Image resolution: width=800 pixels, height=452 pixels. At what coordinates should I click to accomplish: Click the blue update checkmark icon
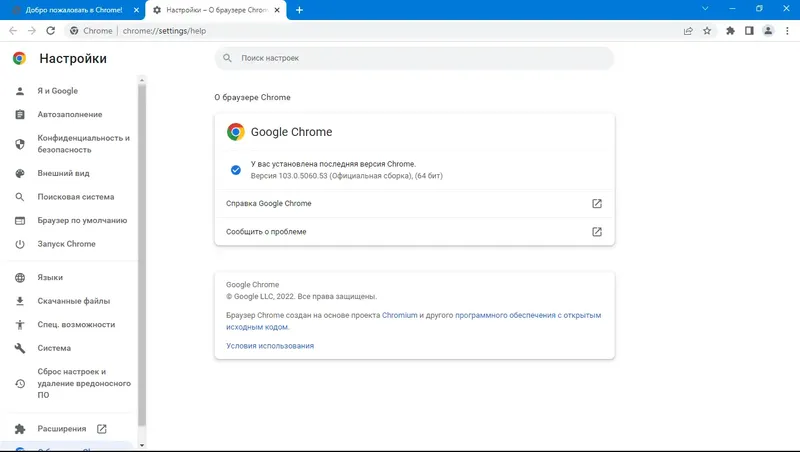coord(236,170)
